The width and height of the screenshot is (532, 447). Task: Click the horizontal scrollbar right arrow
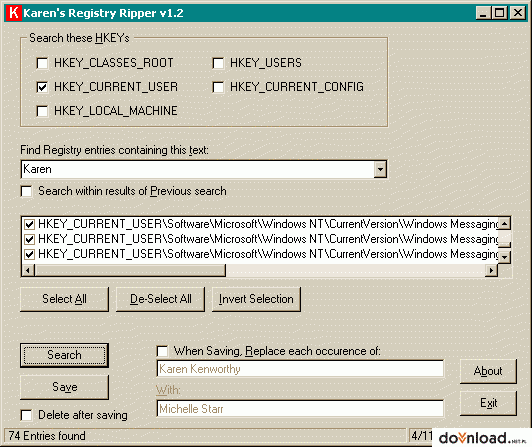[x=491, y=271]
